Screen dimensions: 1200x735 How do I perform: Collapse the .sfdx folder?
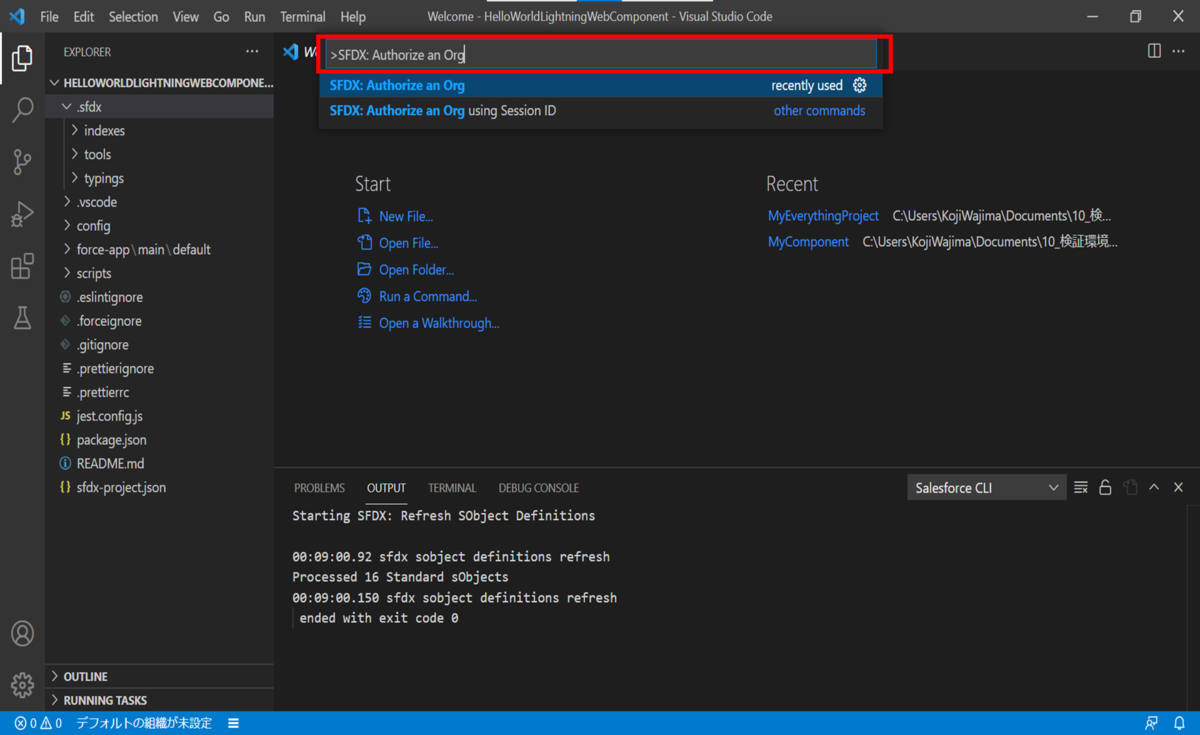[x=160, y=107]
